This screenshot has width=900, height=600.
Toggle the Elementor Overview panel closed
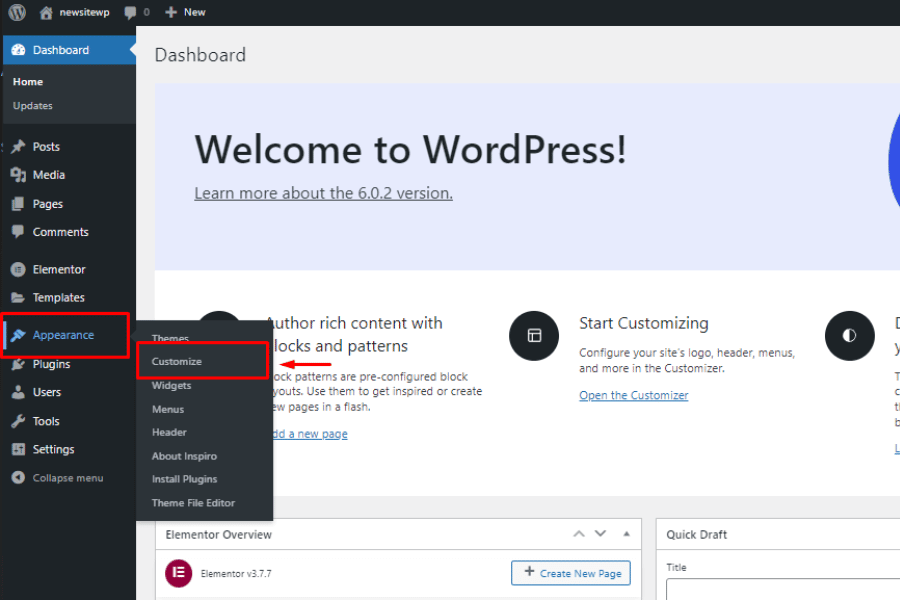click(x=627, y=535)
